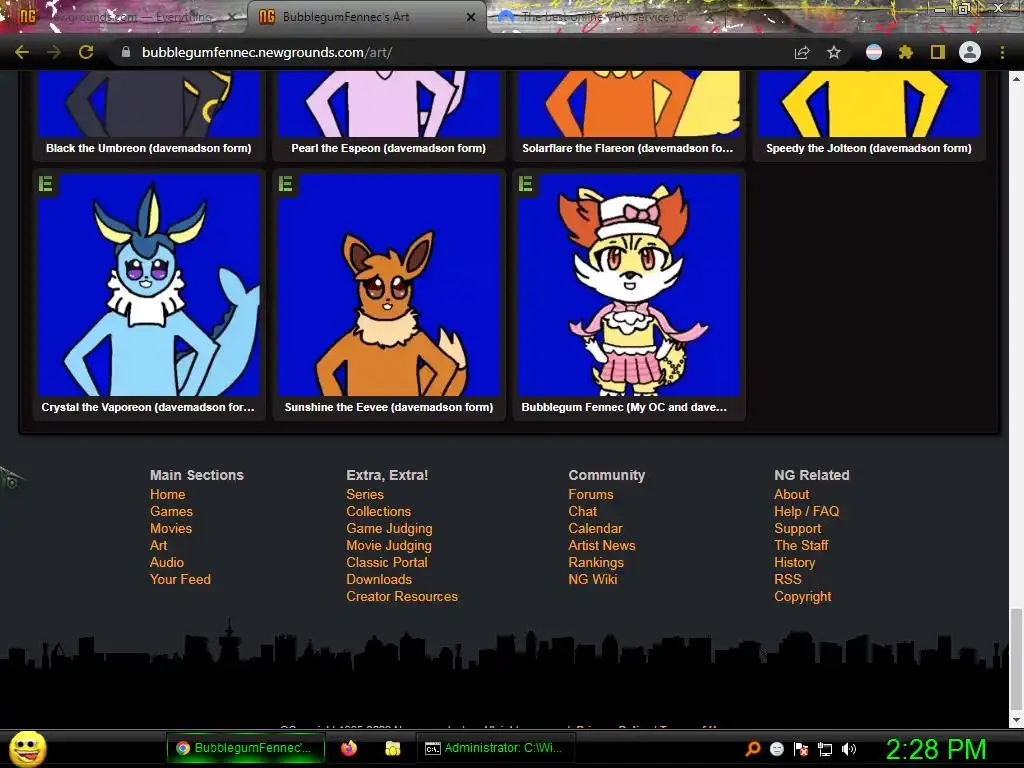
Task: Click the E rating badge on Sunshine the Eevee
Action: click(x=285, y=184)
